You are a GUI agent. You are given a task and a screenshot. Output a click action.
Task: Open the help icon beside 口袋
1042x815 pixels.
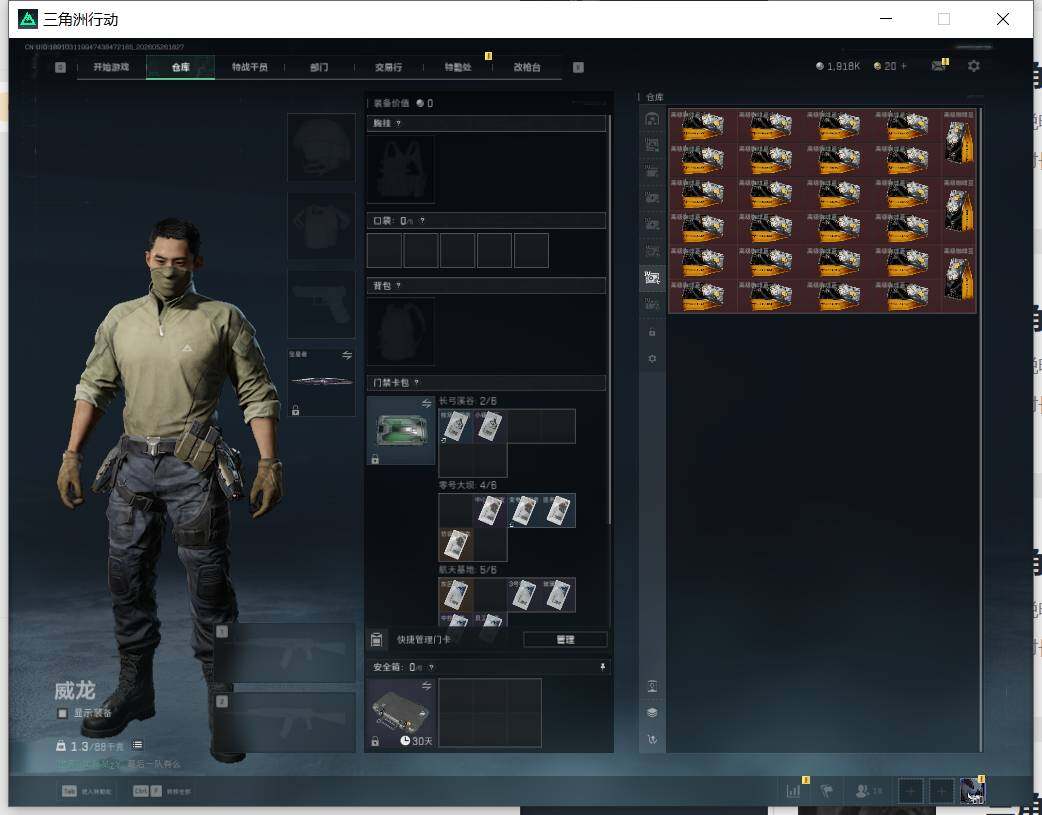pos(422,221)
